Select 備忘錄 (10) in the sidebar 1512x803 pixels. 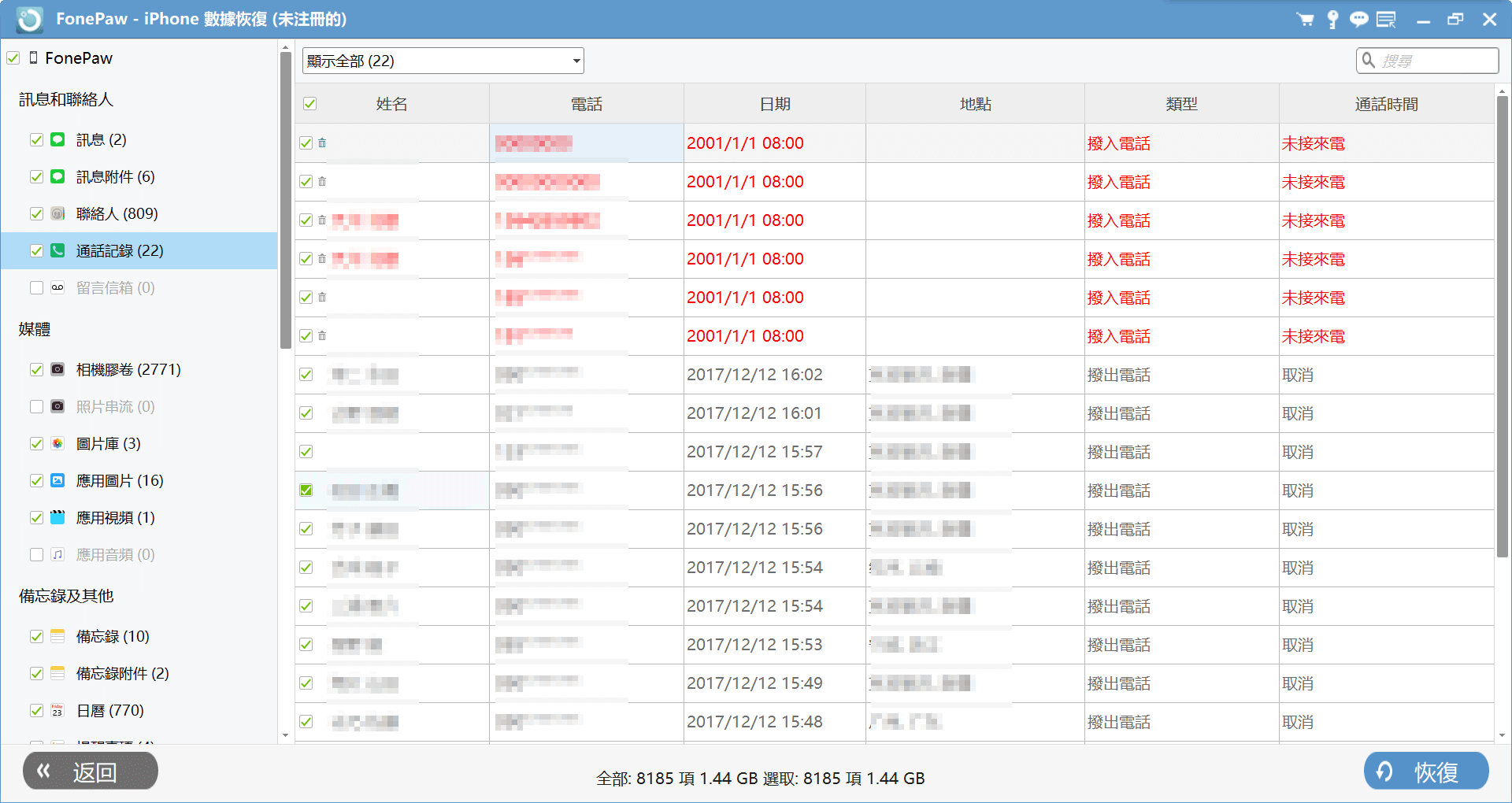coord(111,636)
